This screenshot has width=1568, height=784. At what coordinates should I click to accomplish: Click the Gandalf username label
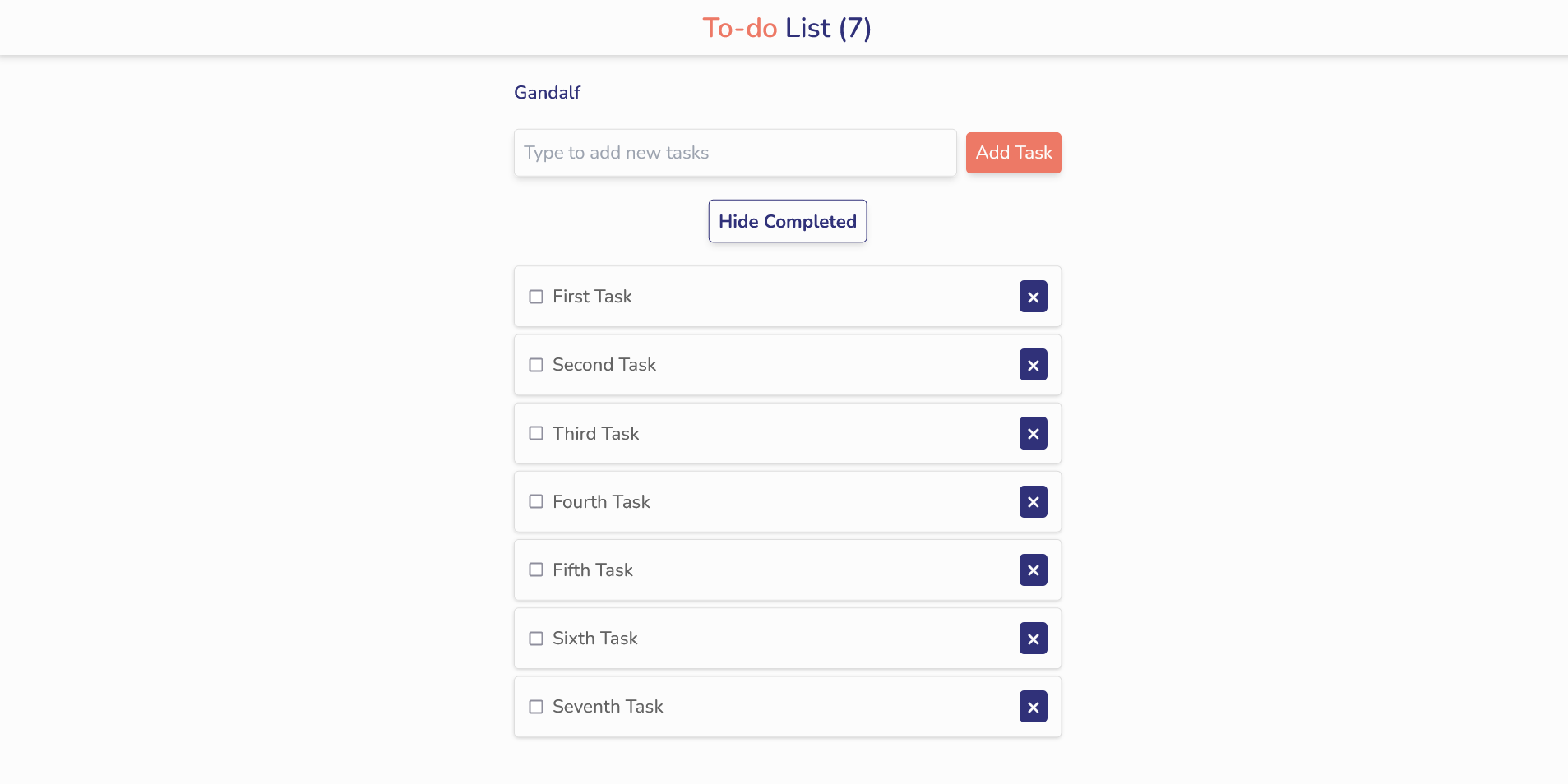546,92
